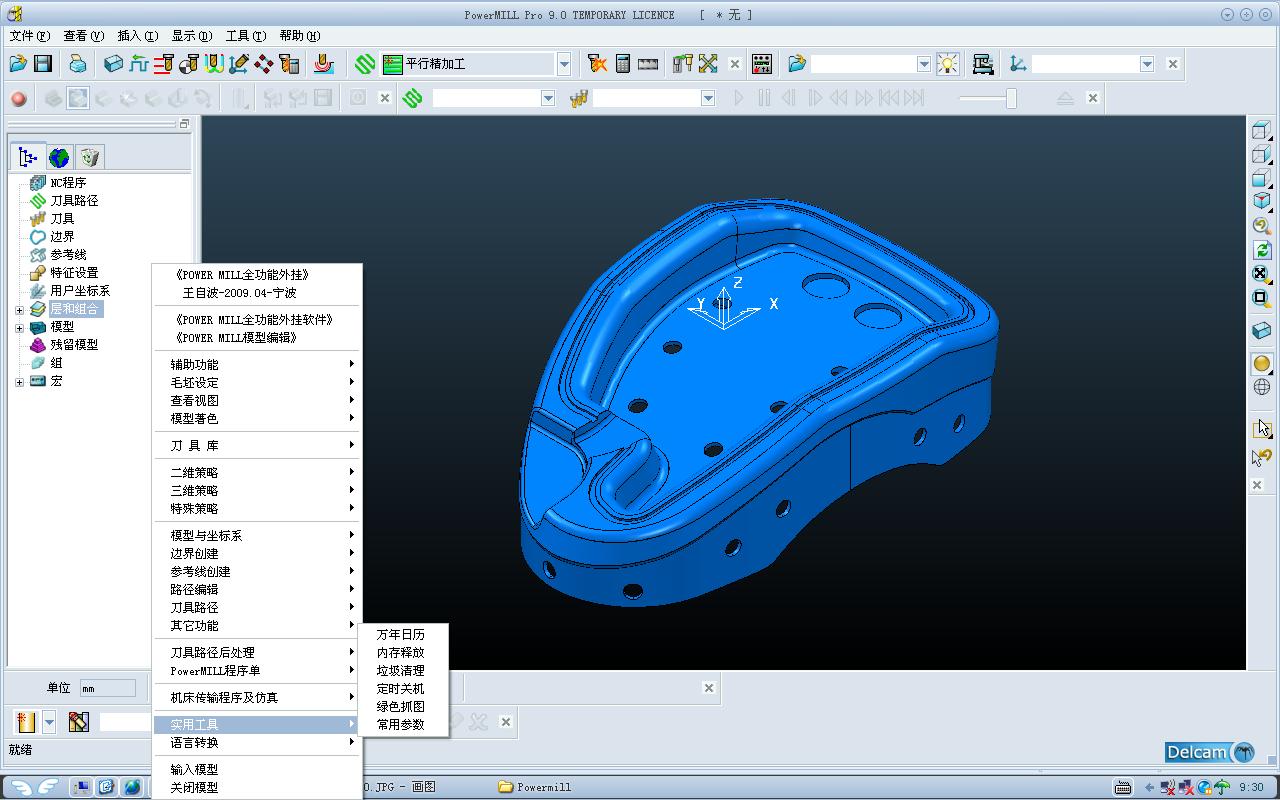1280x800 pixels.
Task: Open the rapid move heights icon
Action: pos(164,64)
